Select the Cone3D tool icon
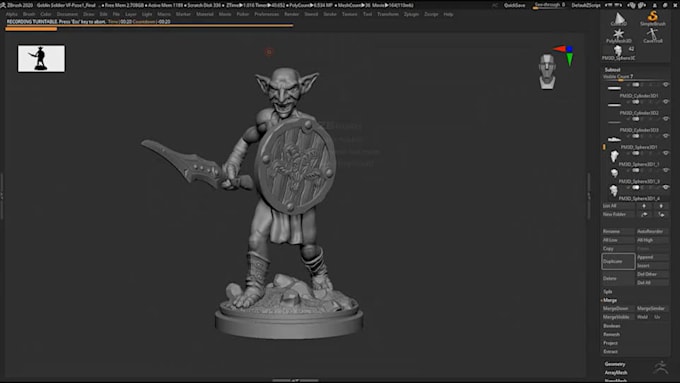Image resolution: width=680 pixels, height=383 pixels. 618,19
